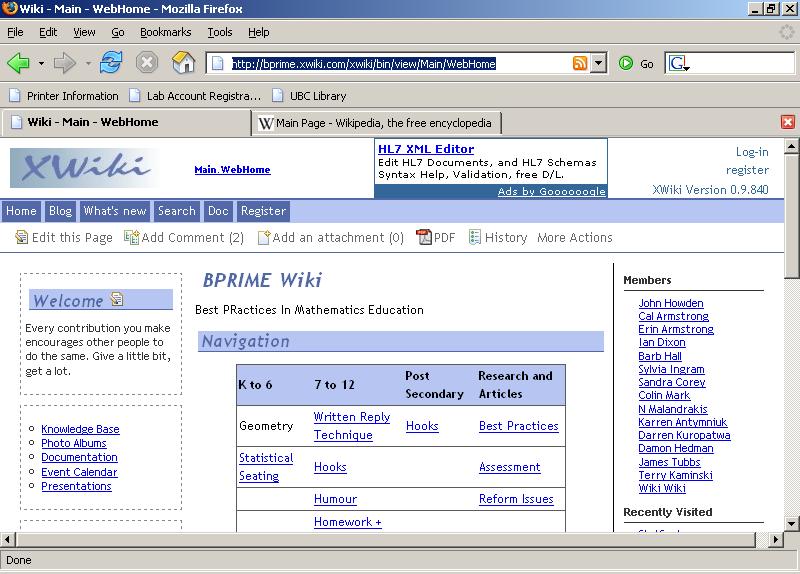This screenshot has height=574, width=800.
Task: Click the Ads by Google link
Action: [552, 191]
